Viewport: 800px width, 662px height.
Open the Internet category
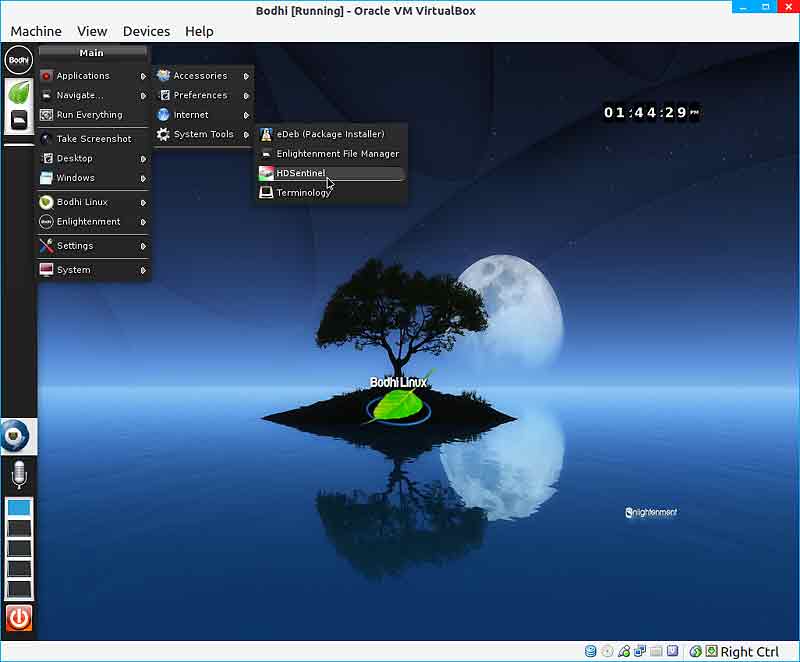click(x=204, y=115)
